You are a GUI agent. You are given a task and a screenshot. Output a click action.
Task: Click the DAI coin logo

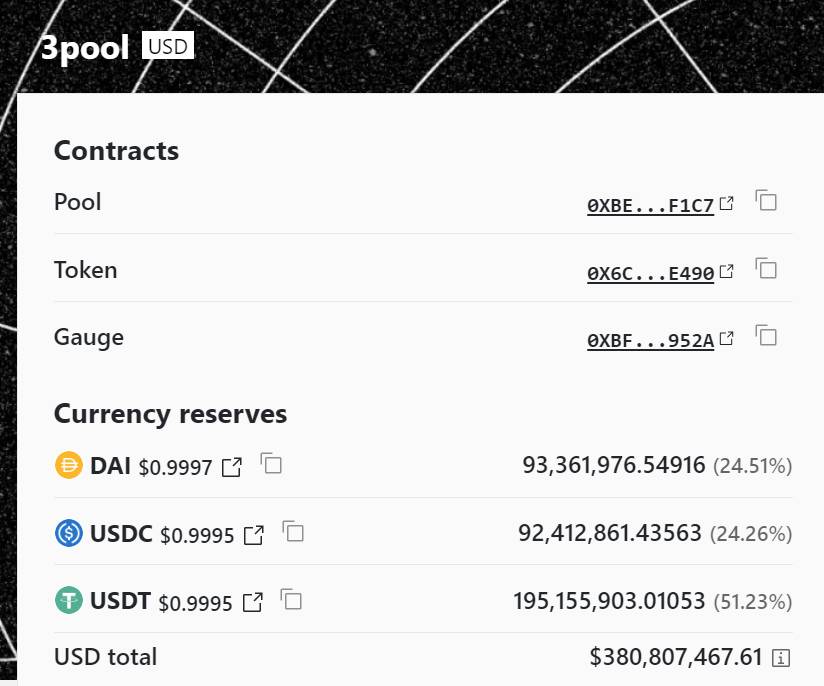(69, 465)
